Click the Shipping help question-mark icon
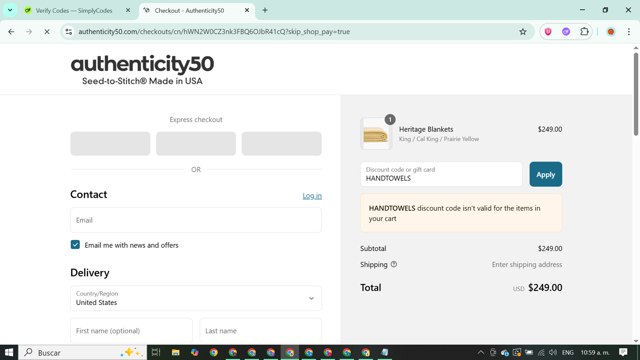 click(x=393, y=264)
